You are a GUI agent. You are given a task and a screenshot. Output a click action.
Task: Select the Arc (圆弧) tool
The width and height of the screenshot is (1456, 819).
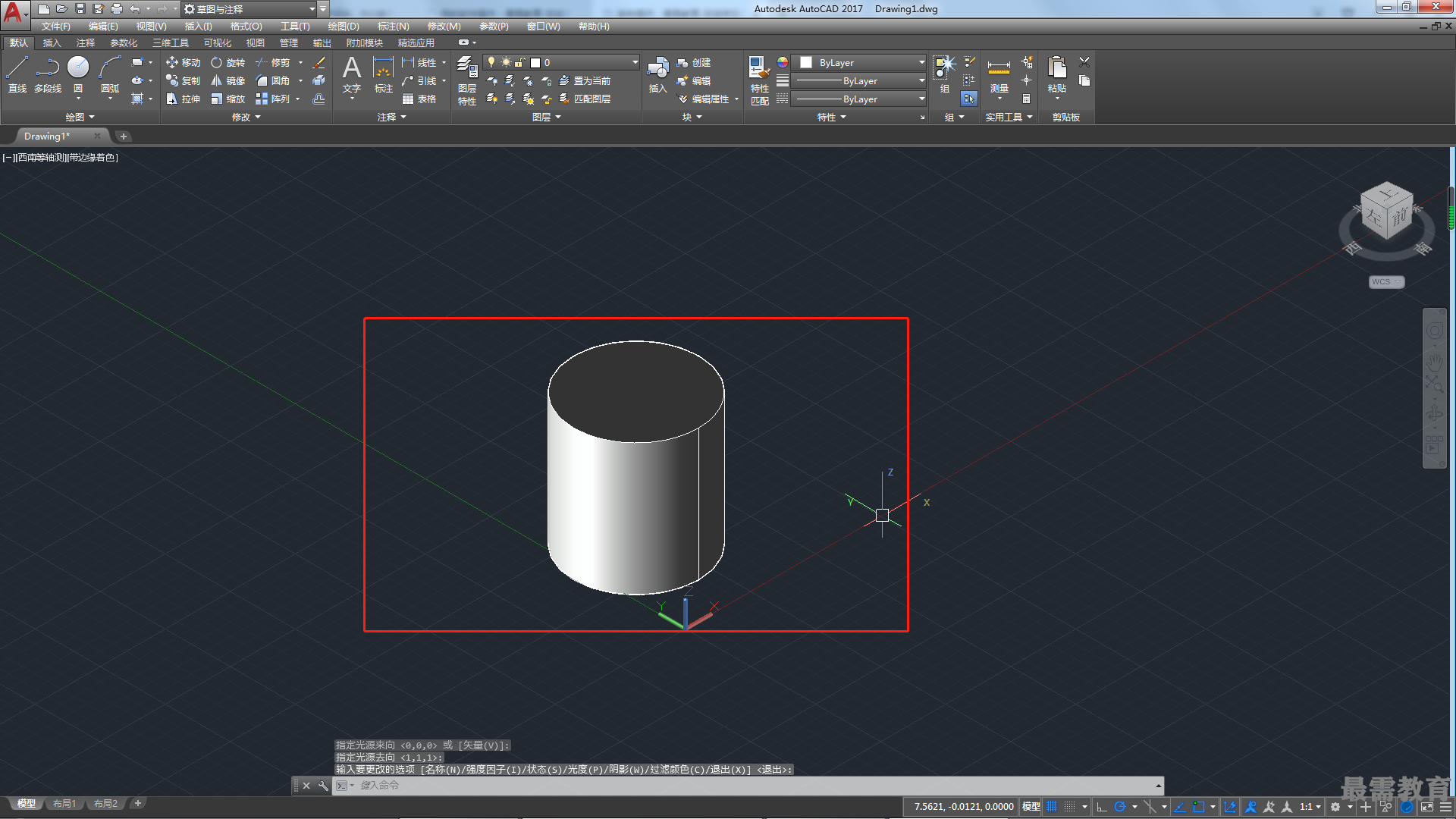coord(110,74)
